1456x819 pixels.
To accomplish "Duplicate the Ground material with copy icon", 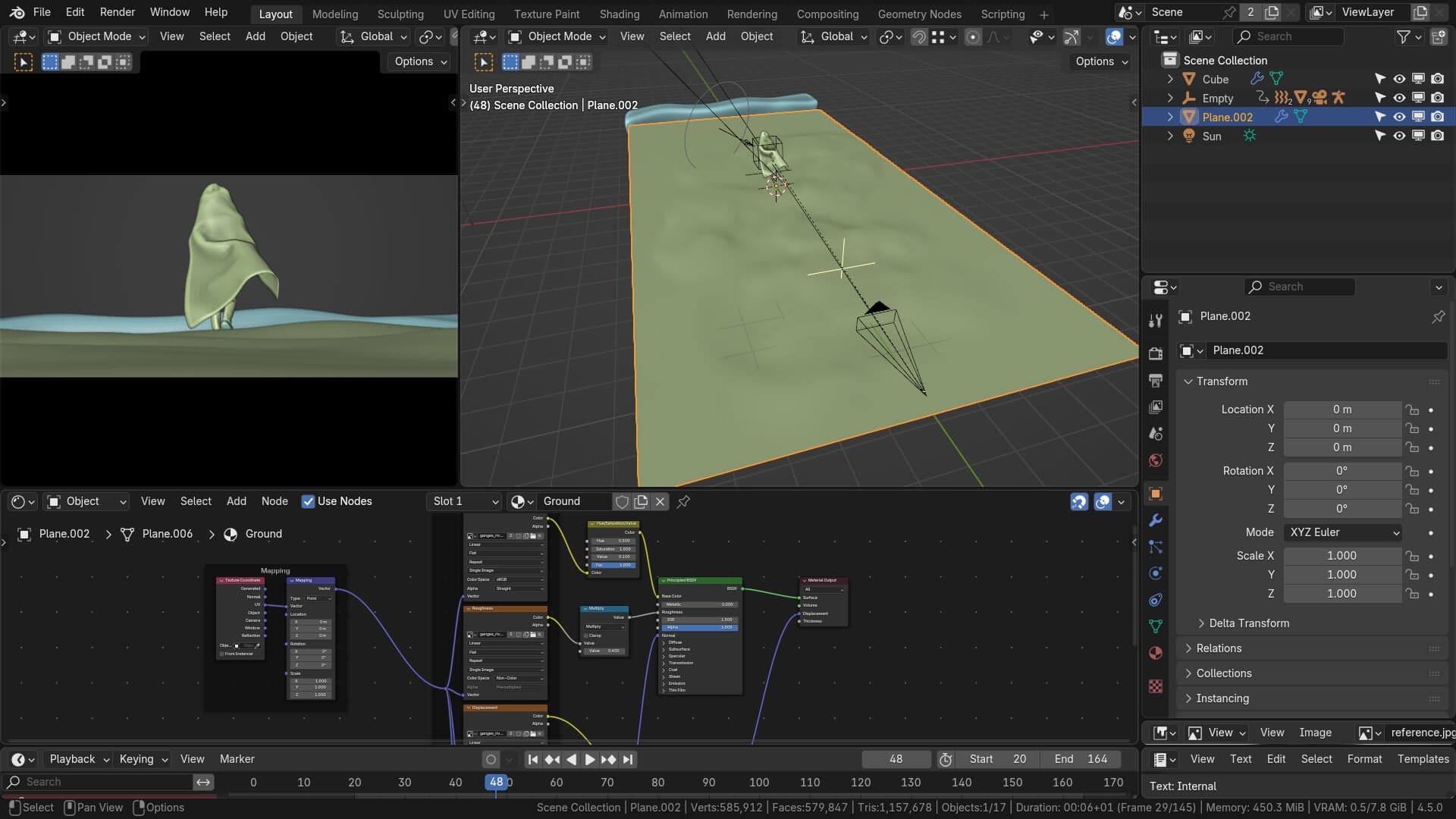I will (641, 501).
